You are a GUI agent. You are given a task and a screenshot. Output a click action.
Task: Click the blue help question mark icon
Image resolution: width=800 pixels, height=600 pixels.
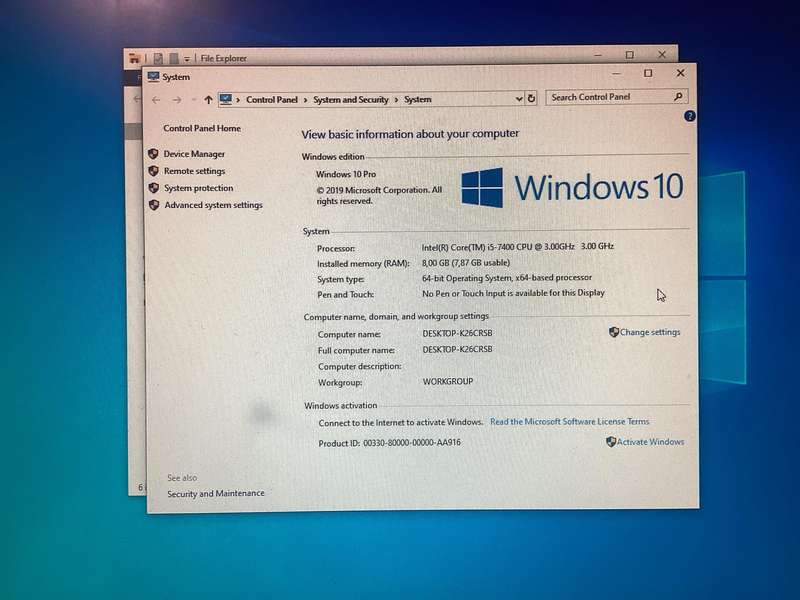click(689, 116)
